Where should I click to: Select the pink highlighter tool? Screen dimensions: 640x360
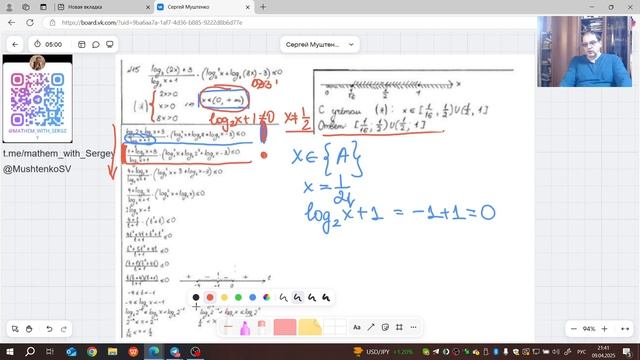click(245, 328)
